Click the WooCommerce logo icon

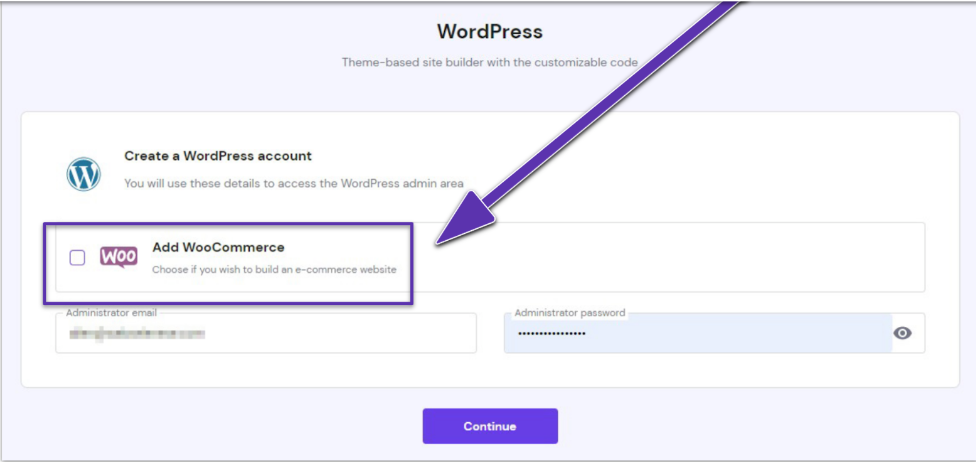[x=119, y=257]
